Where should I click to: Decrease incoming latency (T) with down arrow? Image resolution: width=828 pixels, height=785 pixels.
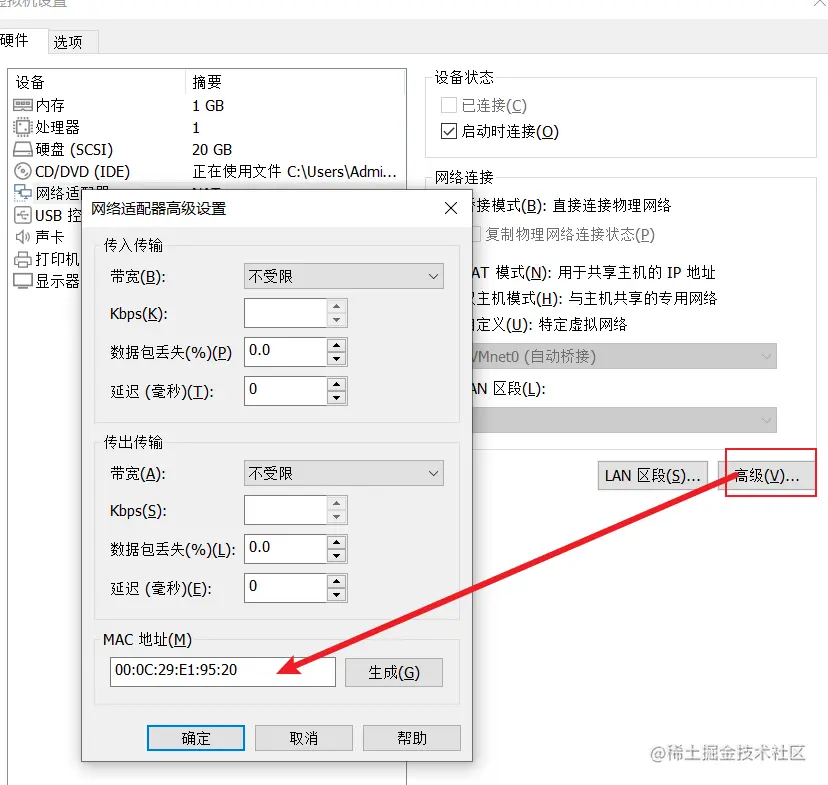click(x=336, y=398)
